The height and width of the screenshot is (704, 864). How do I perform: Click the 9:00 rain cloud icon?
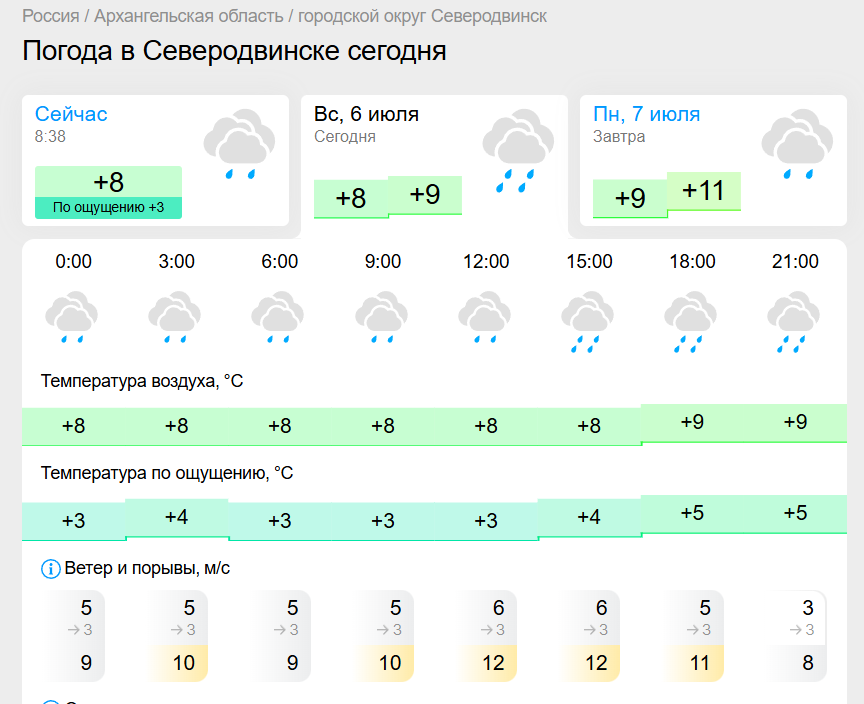pos(381,317)
